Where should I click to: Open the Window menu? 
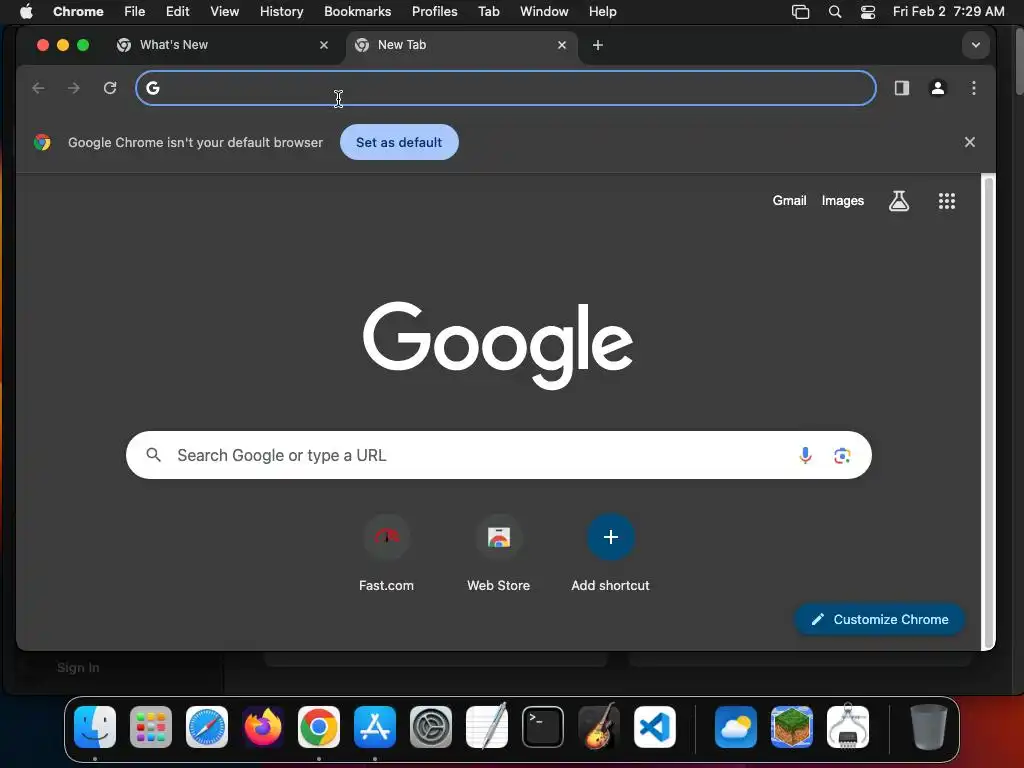tap(544, 12)
